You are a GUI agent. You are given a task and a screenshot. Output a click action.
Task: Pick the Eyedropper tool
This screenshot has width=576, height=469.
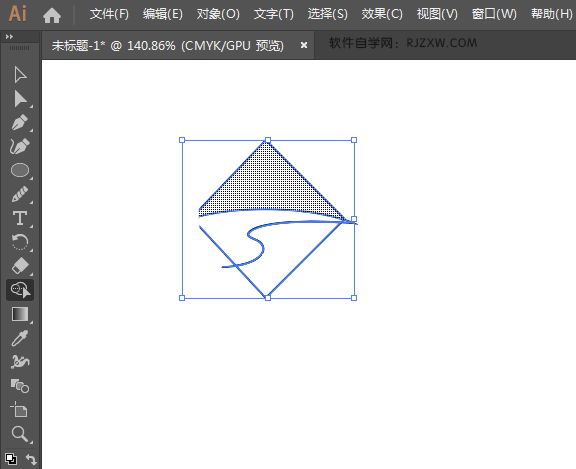pyautogui.click(x=20, y=338)
